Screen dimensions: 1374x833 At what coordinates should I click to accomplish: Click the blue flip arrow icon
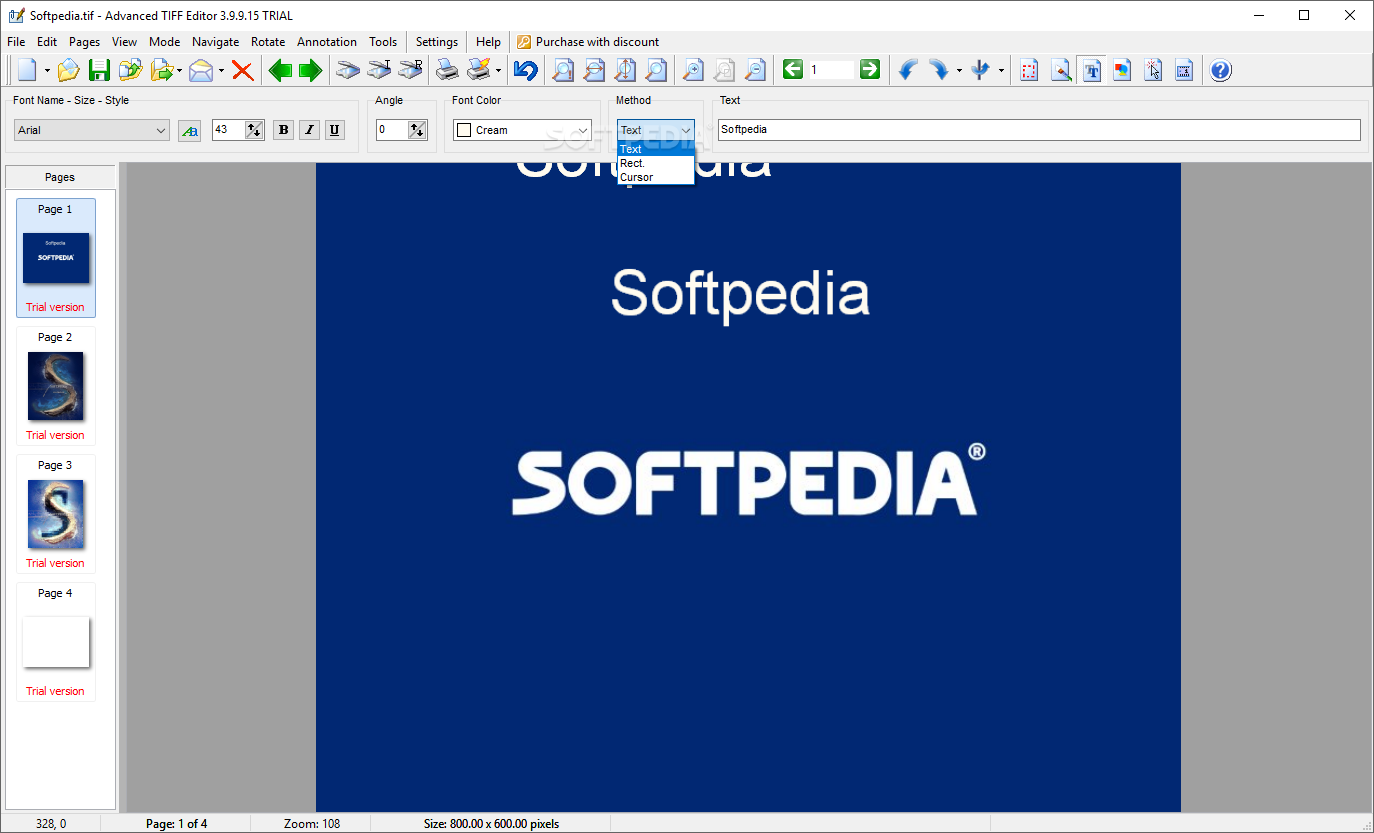point(980,70)
